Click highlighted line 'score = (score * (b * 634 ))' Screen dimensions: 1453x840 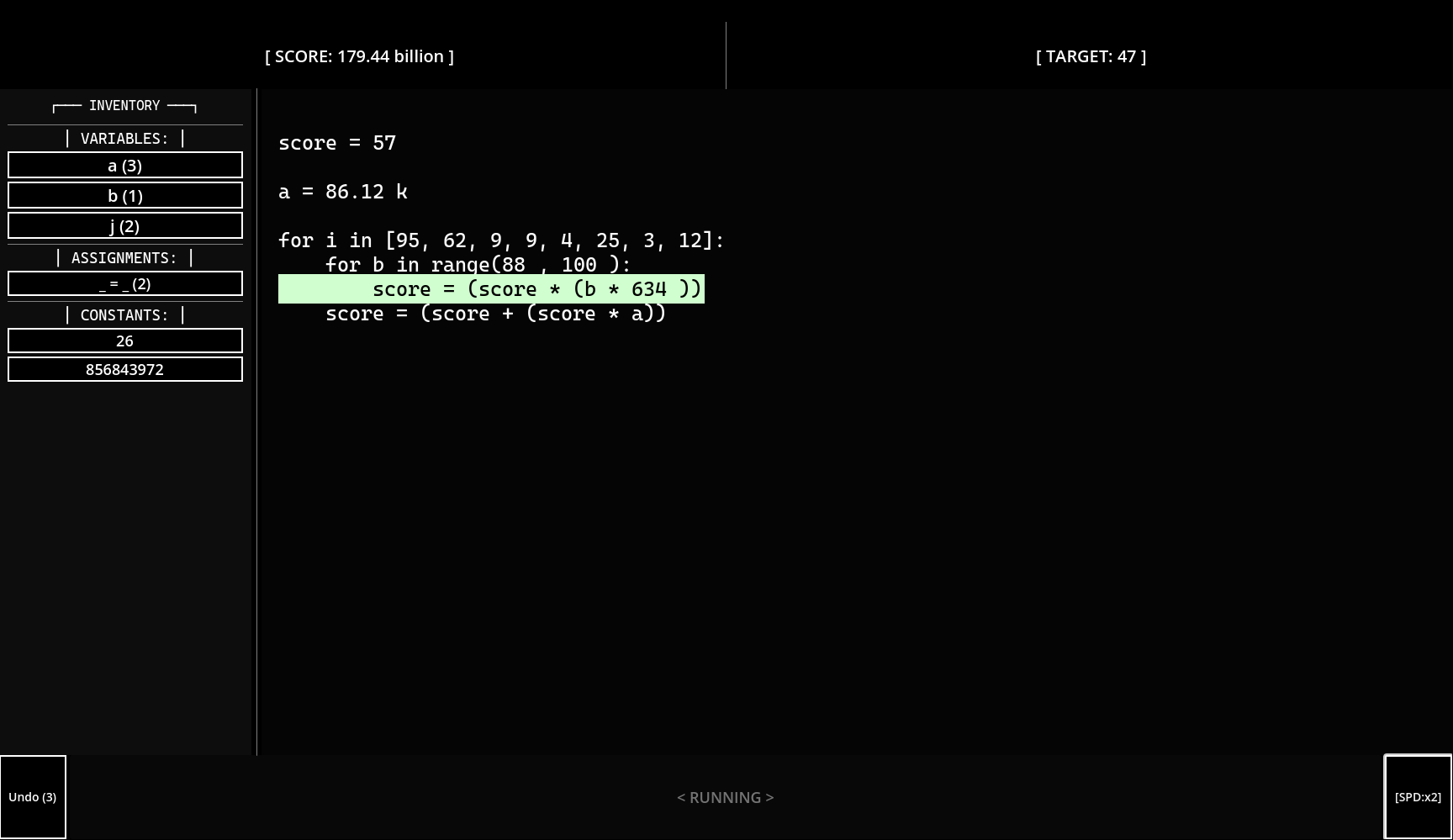tap(491, 289)
